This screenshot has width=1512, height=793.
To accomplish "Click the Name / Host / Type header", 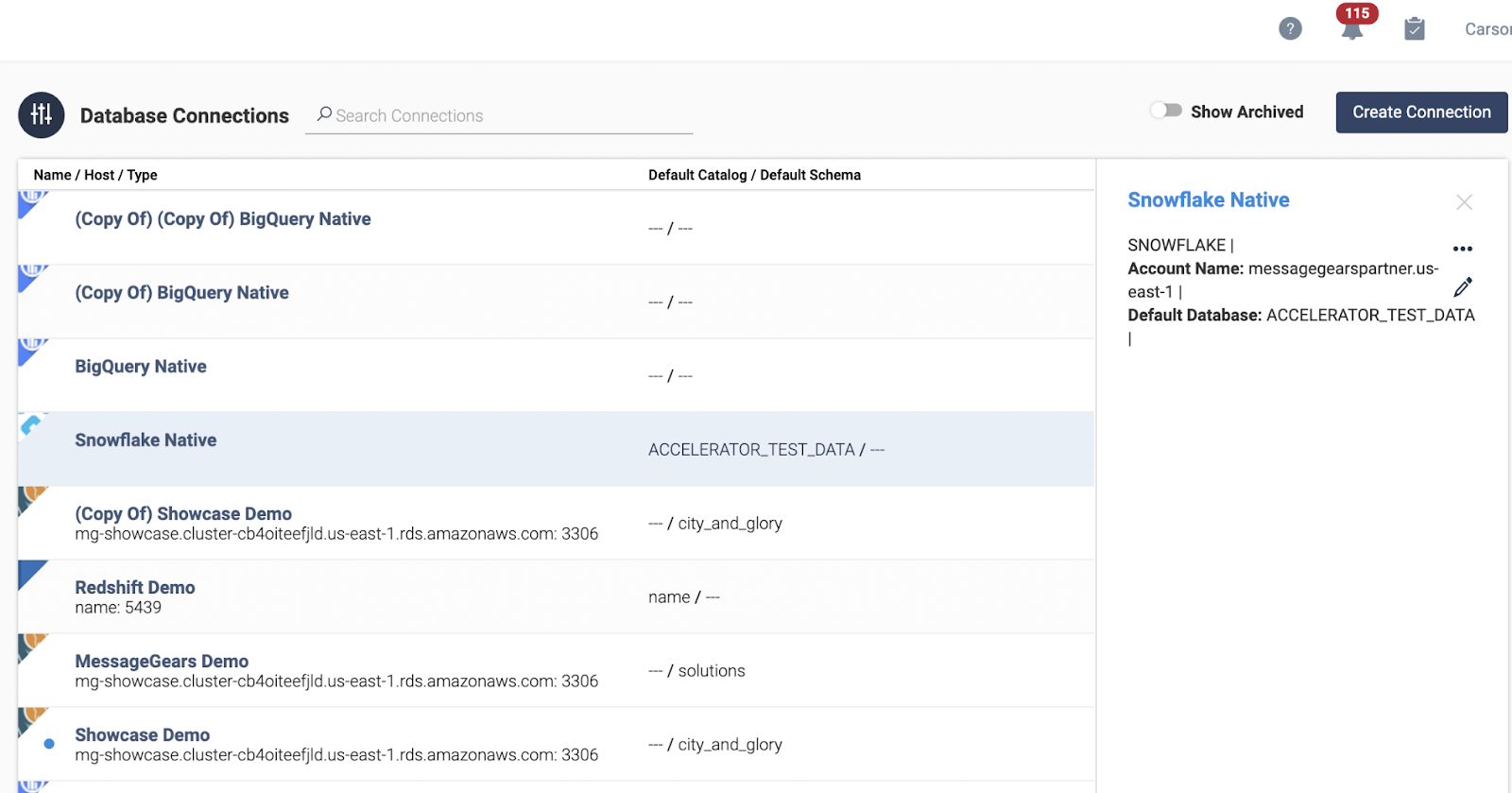I will (x=95, y=175).
